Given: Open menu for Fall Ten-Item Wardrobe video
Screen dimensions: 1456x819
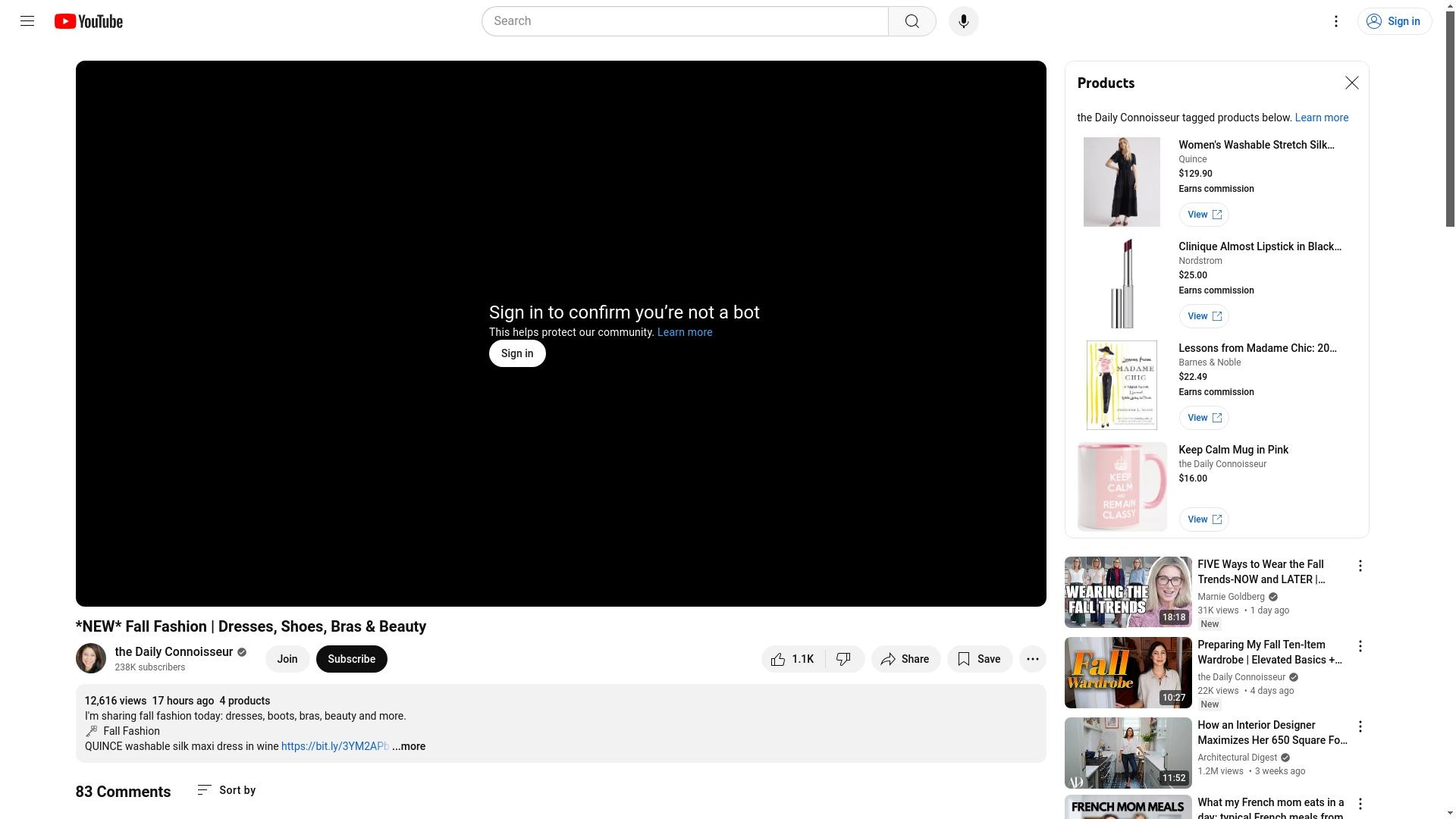Looking at the screenshot, I should click(1360, 646).
